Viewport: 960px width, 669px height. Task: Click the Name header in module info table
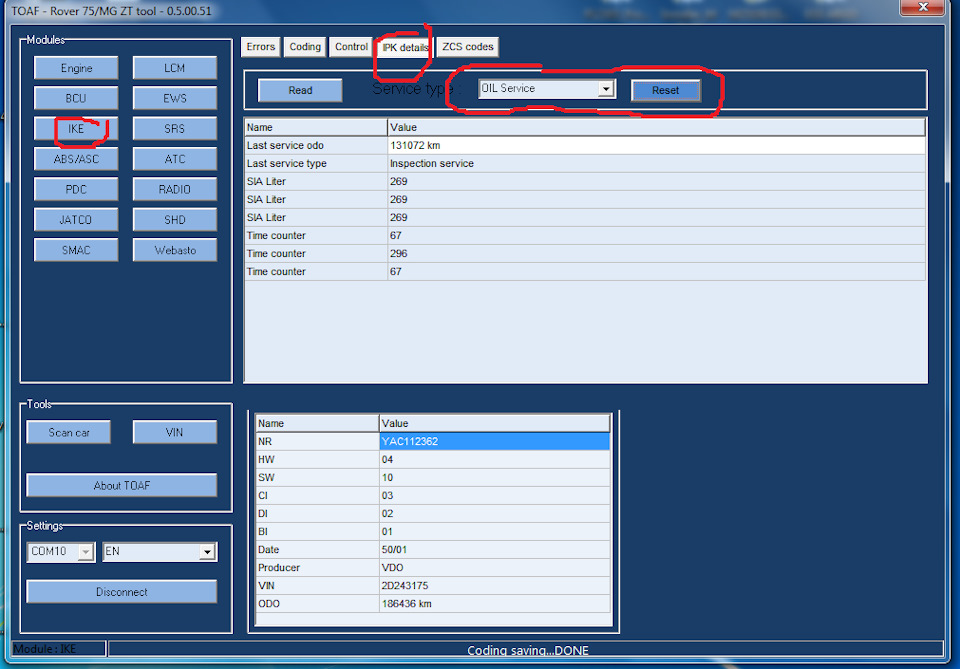(317, 423)
